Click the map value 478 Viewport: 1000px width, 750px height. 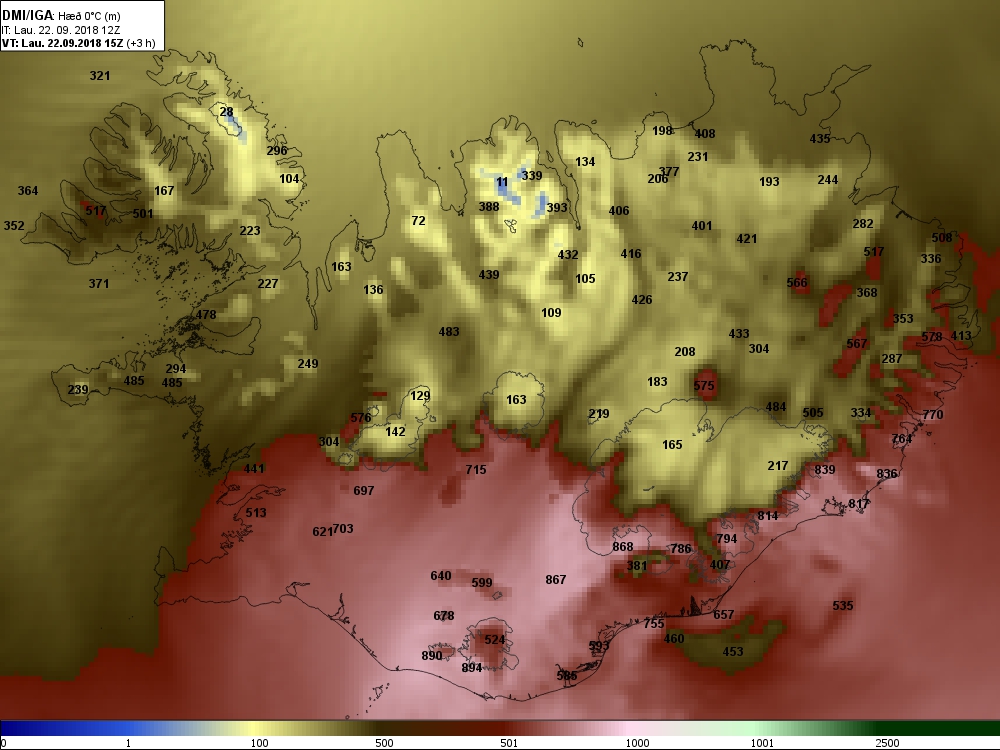click(206, 314)
